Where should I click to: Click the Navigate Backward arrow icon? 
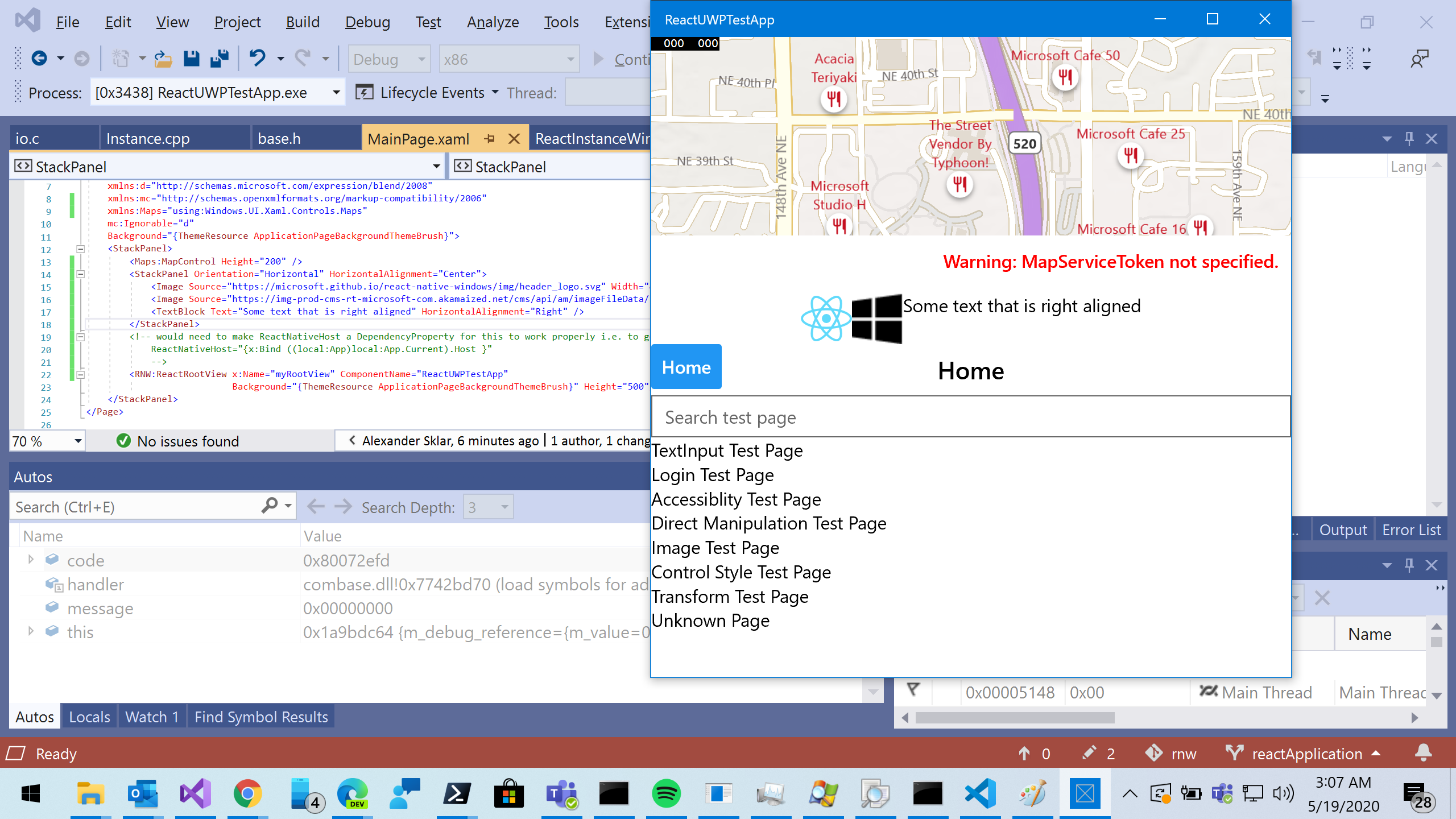[39, 59]
